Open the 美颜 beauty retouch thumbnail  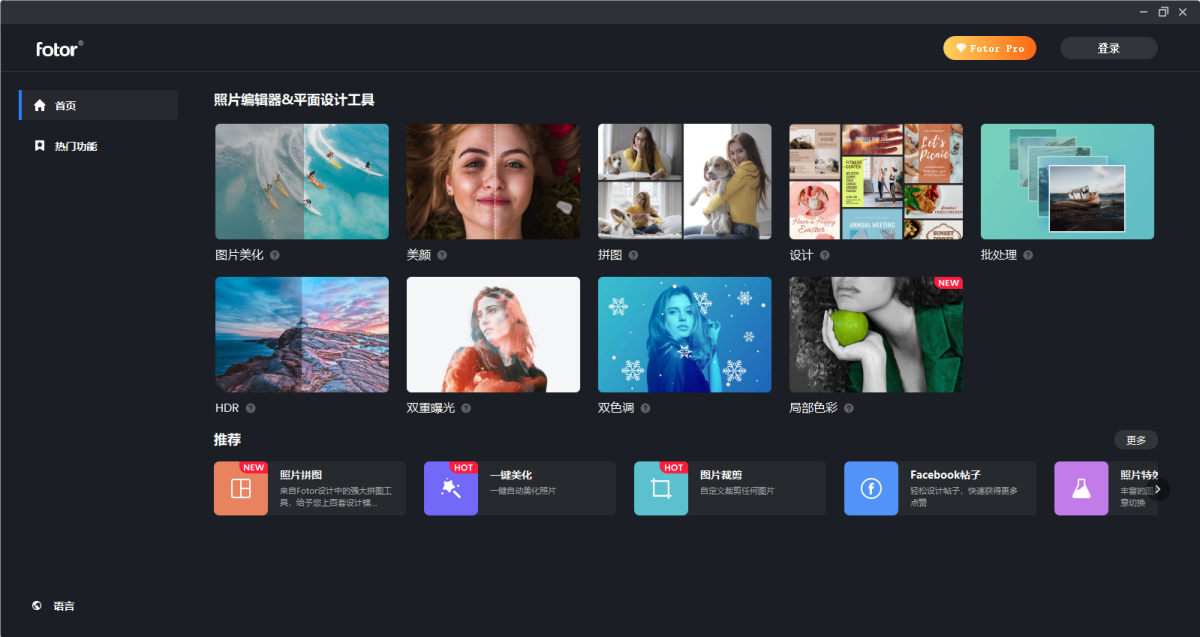pos(493,181)
